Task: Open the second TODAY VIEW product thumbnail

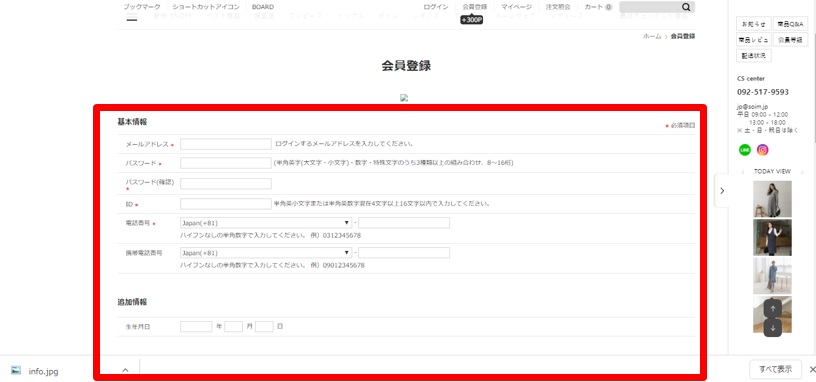Action: pyautogui.click(x=772, y=237)
